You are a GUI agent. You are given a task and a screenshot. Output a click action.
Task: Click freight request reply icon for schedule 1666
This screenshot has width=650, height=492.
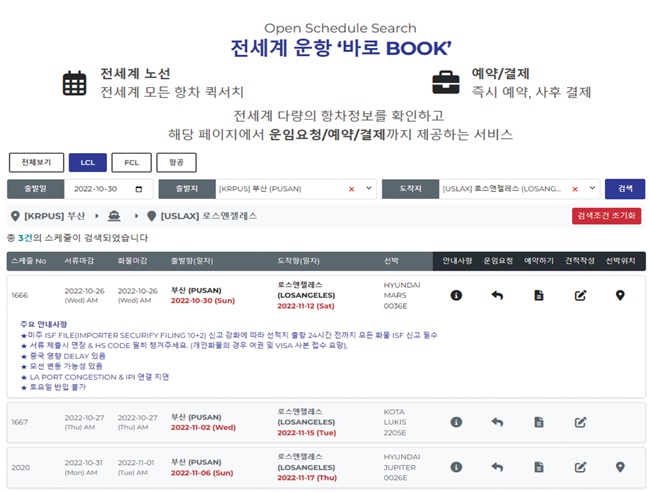[x=497, y=295]
